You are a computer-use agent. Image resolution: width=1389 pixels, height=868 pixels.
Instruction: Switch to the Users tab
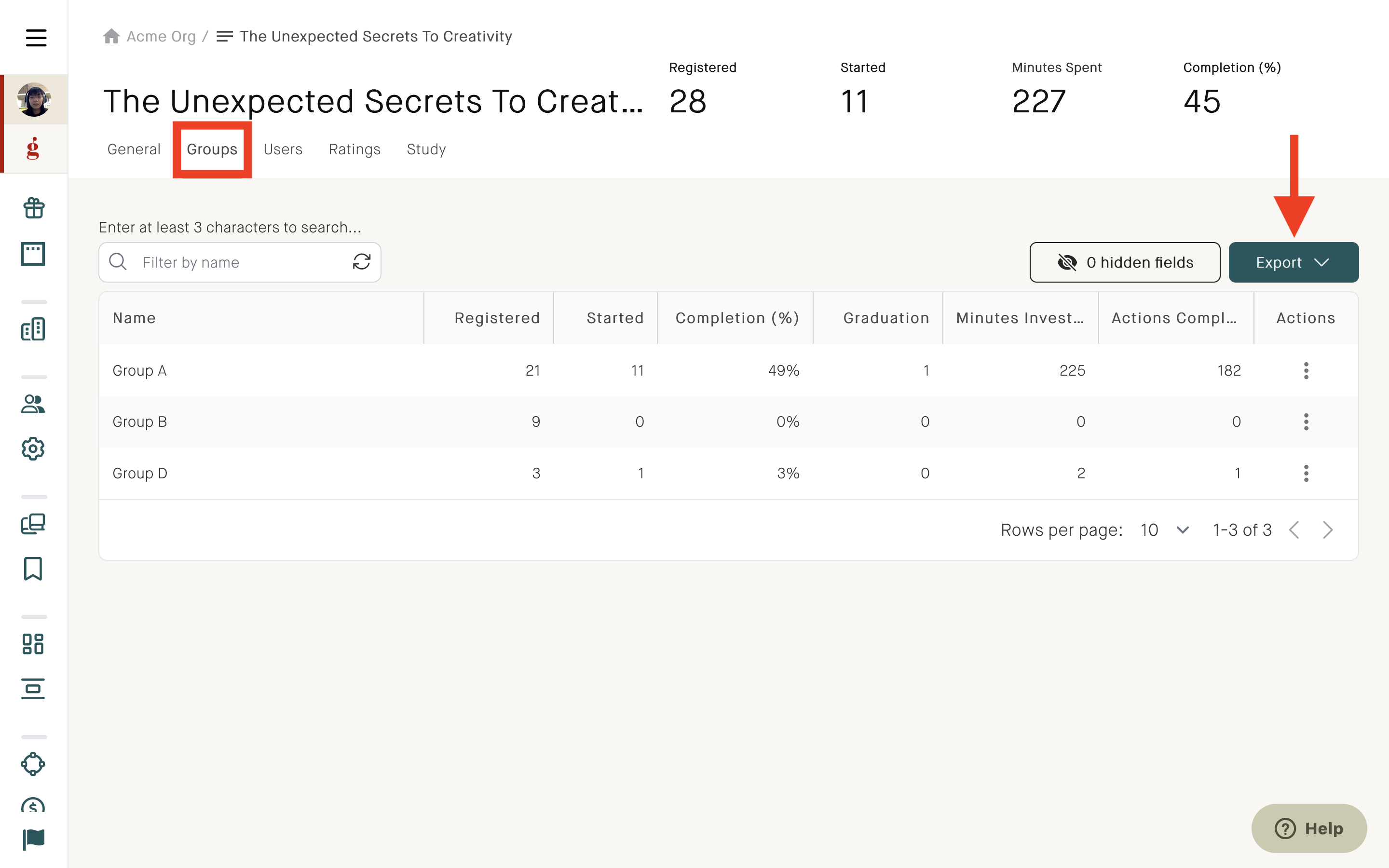(x=283, y=149)
